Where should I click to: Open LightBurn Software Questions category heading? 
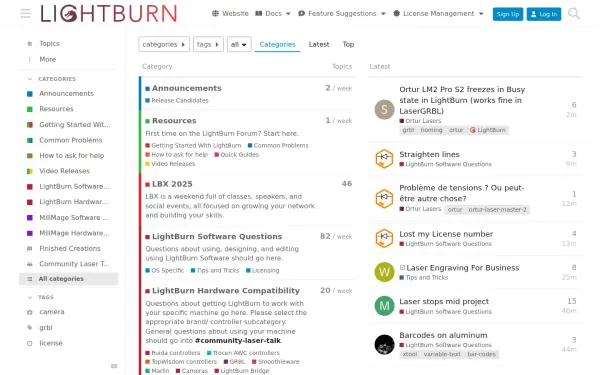click(217, 237)
